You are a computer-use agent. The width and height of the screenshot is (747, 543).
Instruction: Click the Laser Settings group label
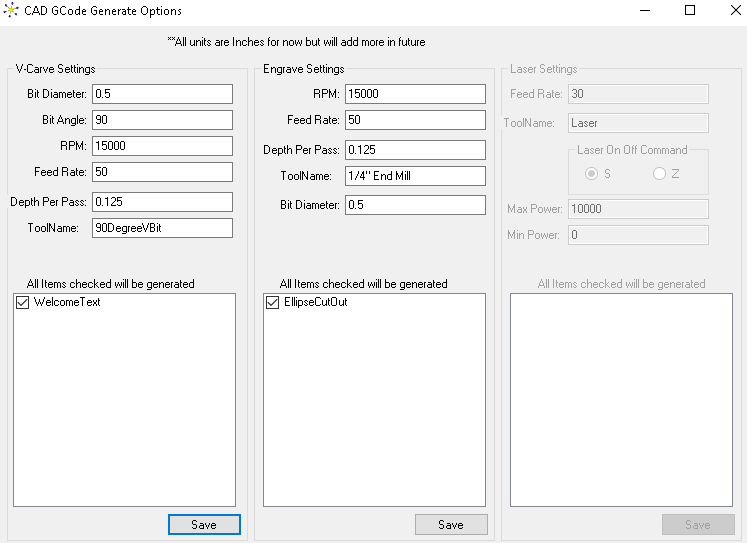(x=544, y=69)
